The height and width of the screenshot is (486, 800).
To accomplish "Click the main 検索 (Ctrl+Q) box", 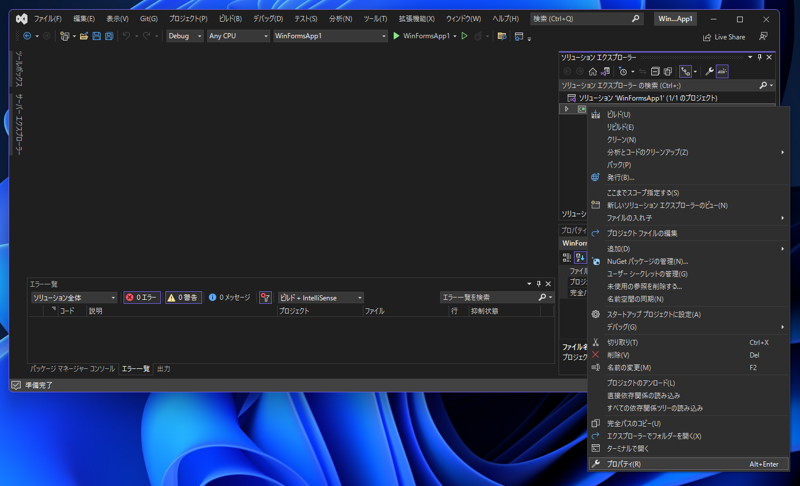I will pyautogui.click(x=586, y=19).
